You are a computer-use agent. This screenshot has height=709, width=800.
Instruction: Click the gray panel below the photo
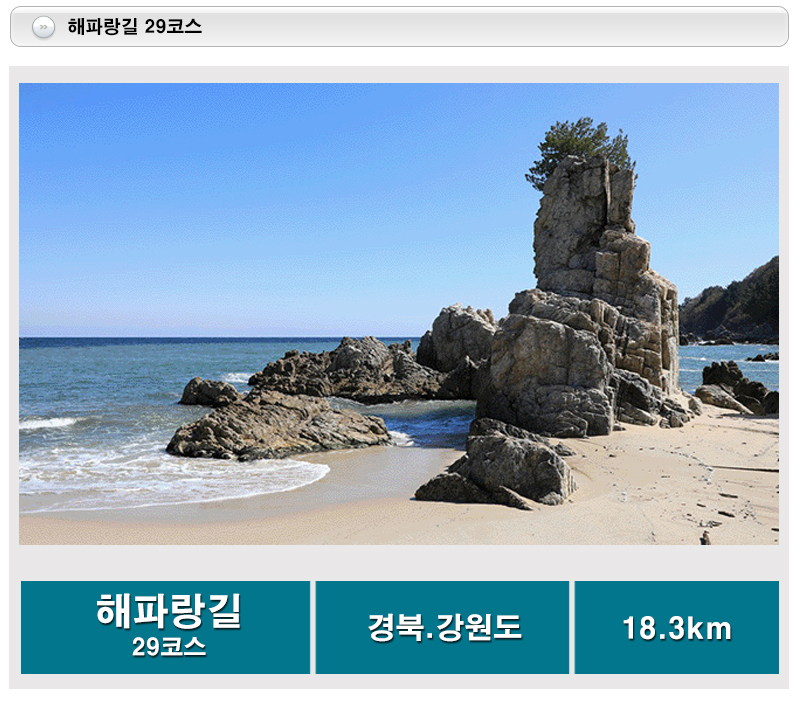399,563
